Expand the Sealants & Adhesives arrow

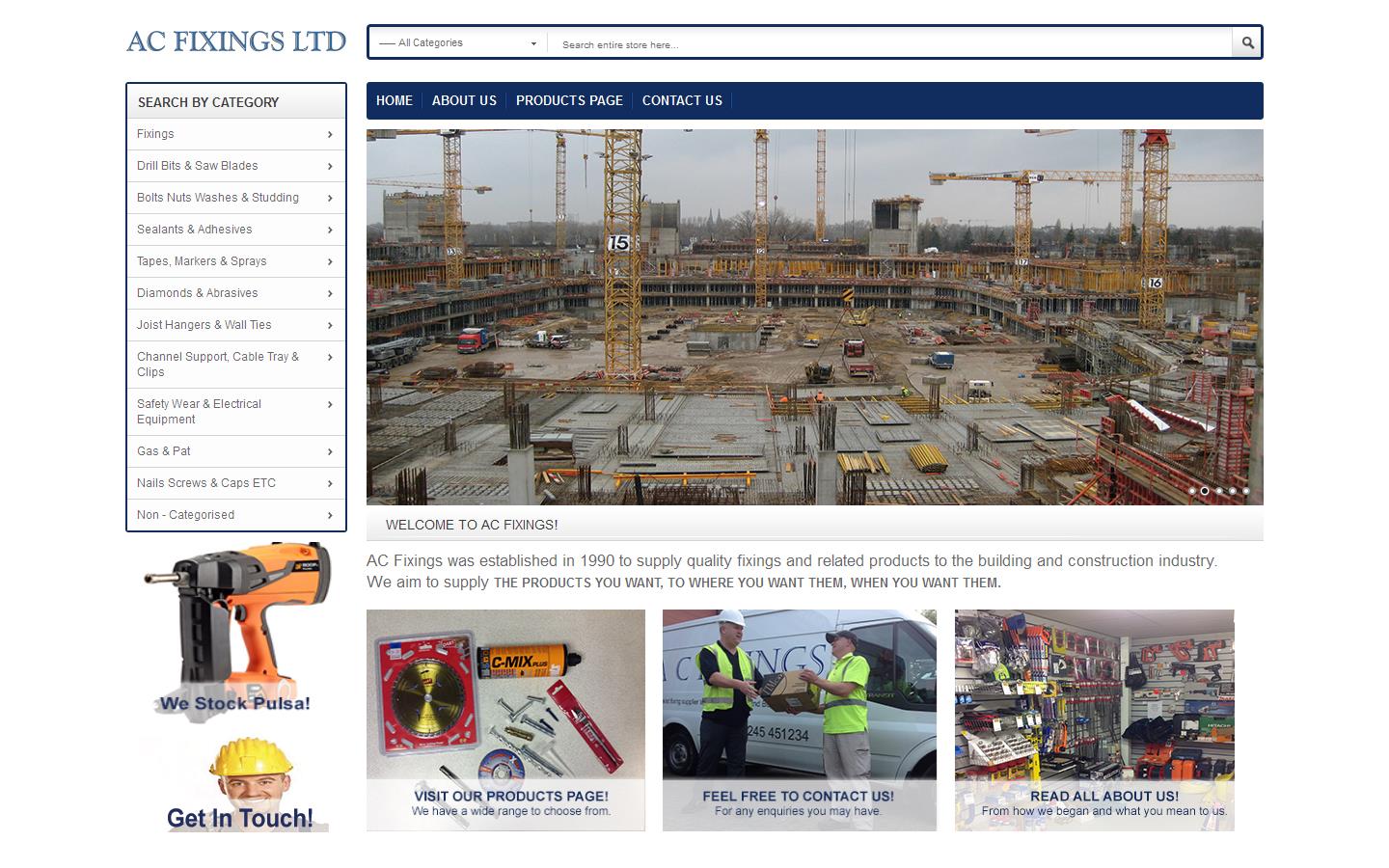tap(330, 231)
